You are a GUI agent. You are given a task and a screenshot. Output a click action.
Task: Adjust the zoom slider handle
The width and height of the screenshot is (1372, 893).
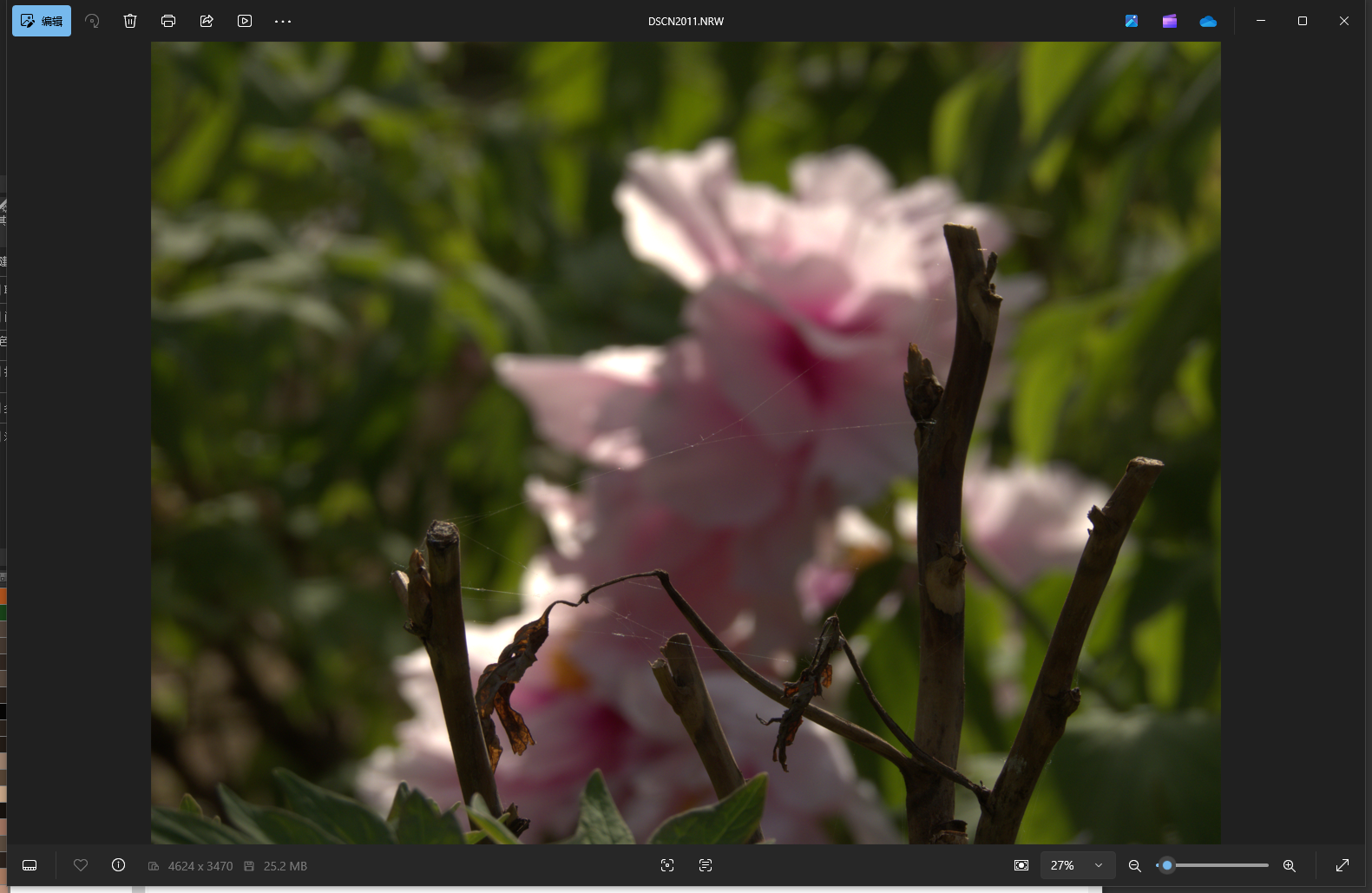click(1167, 865)
